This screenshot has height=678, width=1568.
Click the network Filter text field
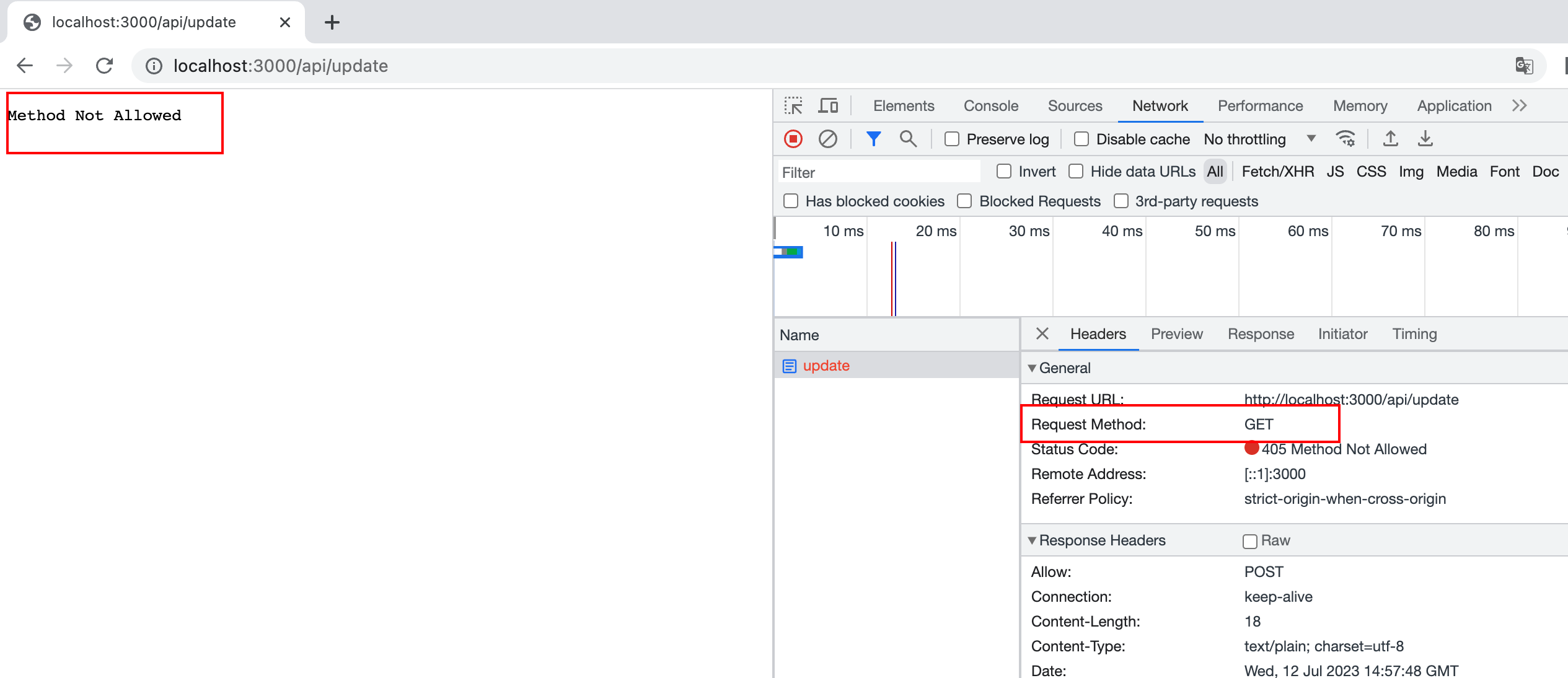tap(879, 172)
